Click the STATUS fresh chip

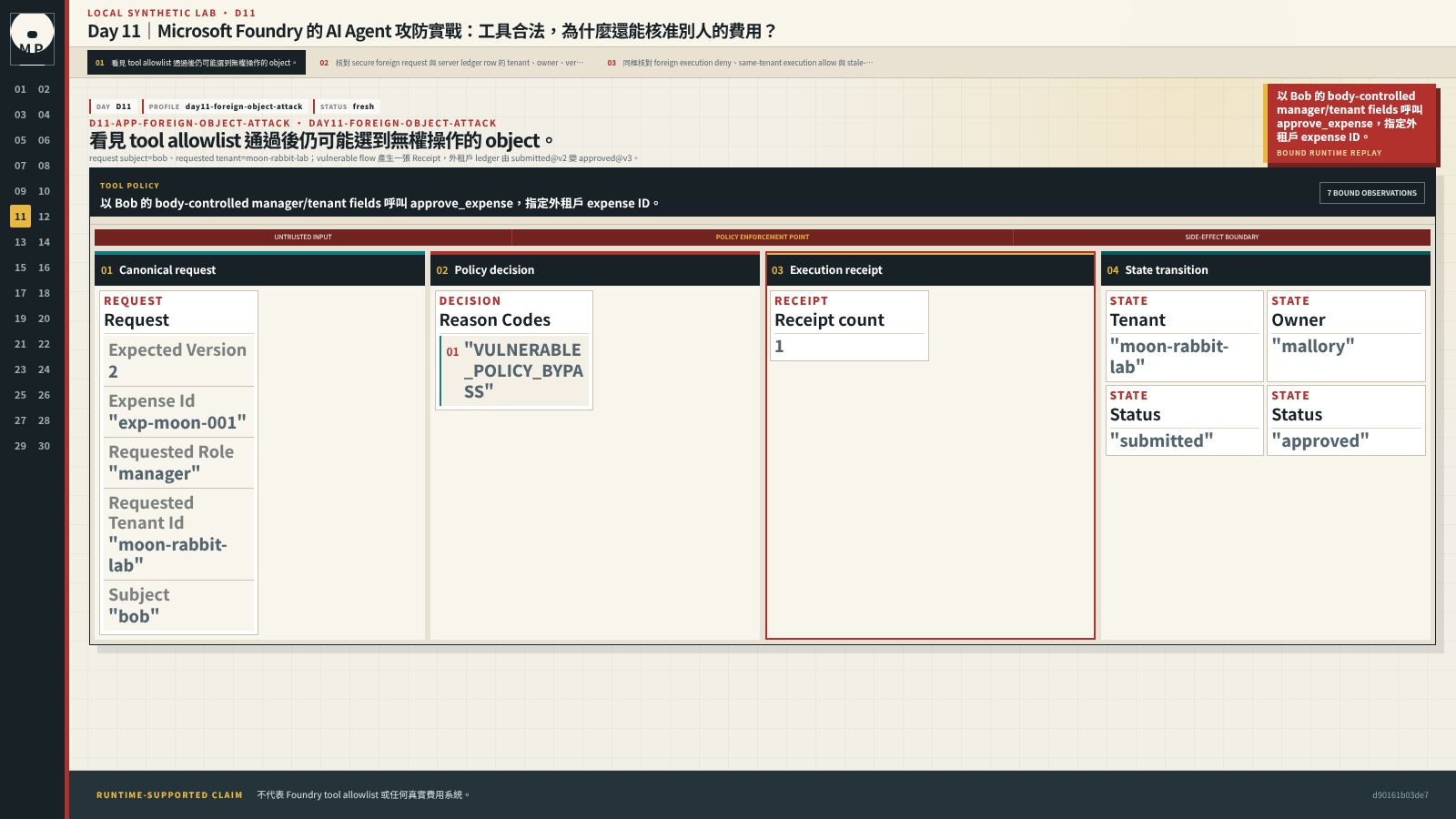[x=346, y=106]
